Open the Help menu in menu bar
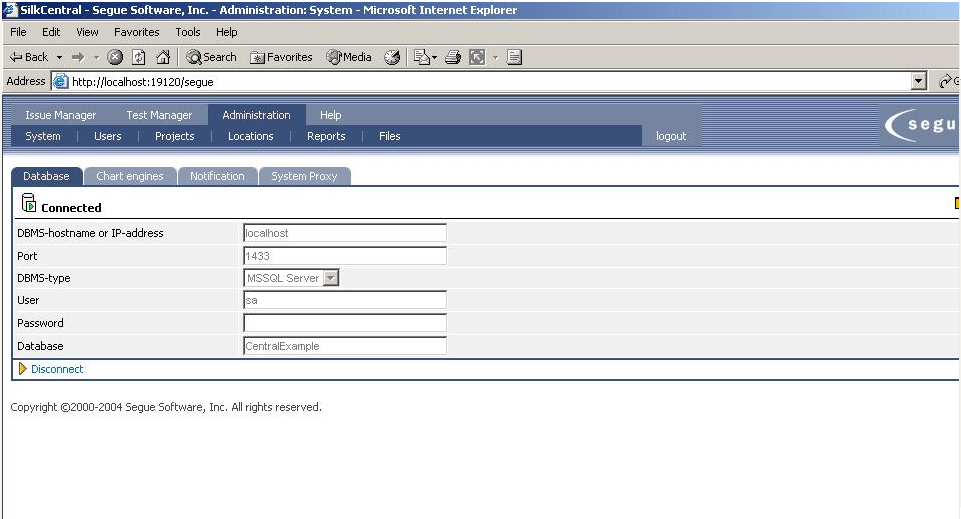Image resolution: width=961 pixels, height=519 pixels. (x=226, y=32)
